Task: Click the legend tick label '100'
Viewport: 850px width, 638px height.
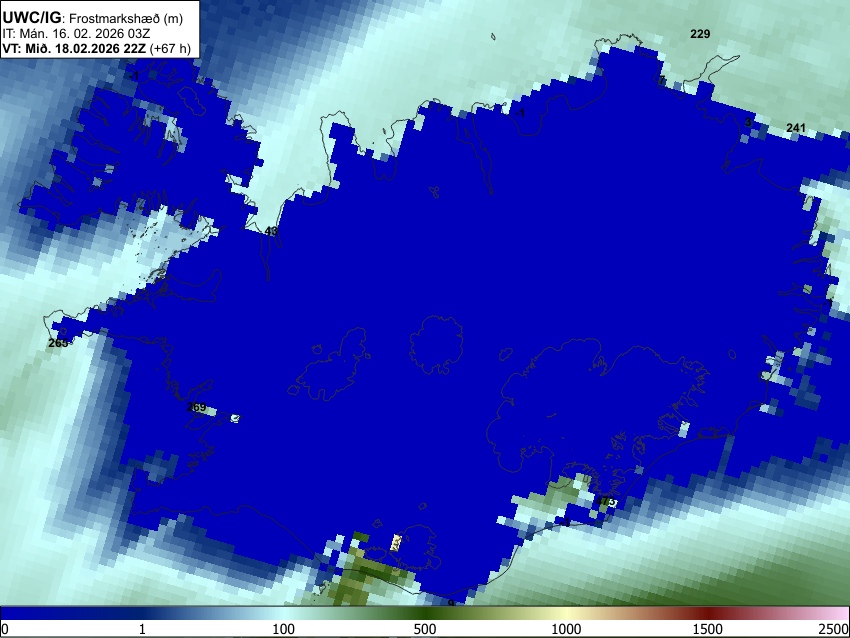Action: [x=284, y=629]
